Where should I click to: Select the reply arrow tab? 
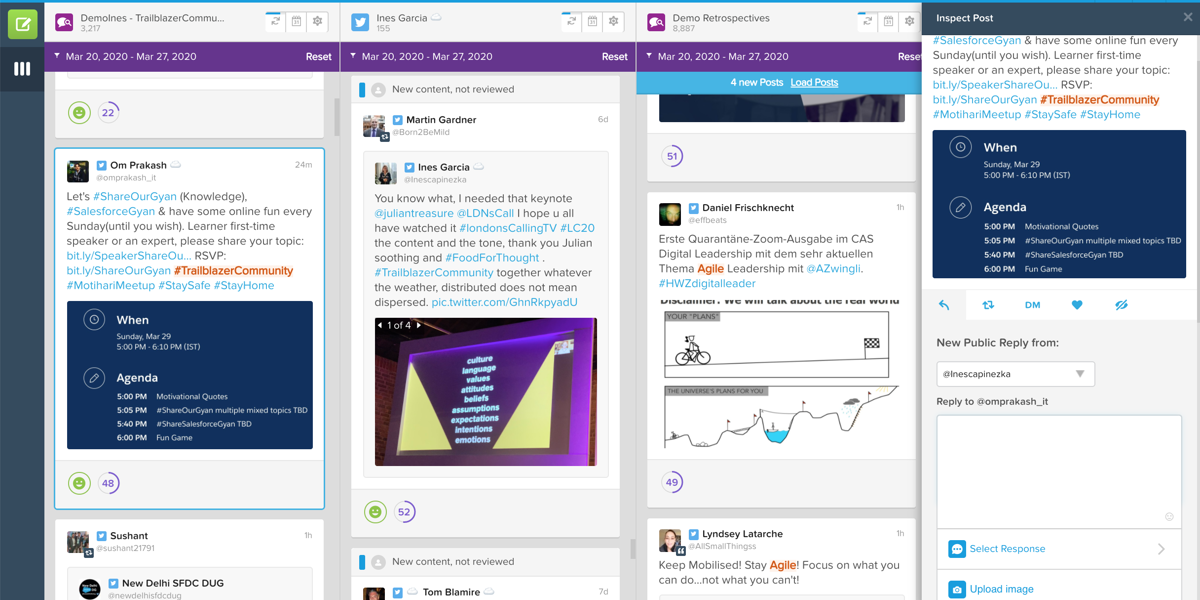(944, 305)
